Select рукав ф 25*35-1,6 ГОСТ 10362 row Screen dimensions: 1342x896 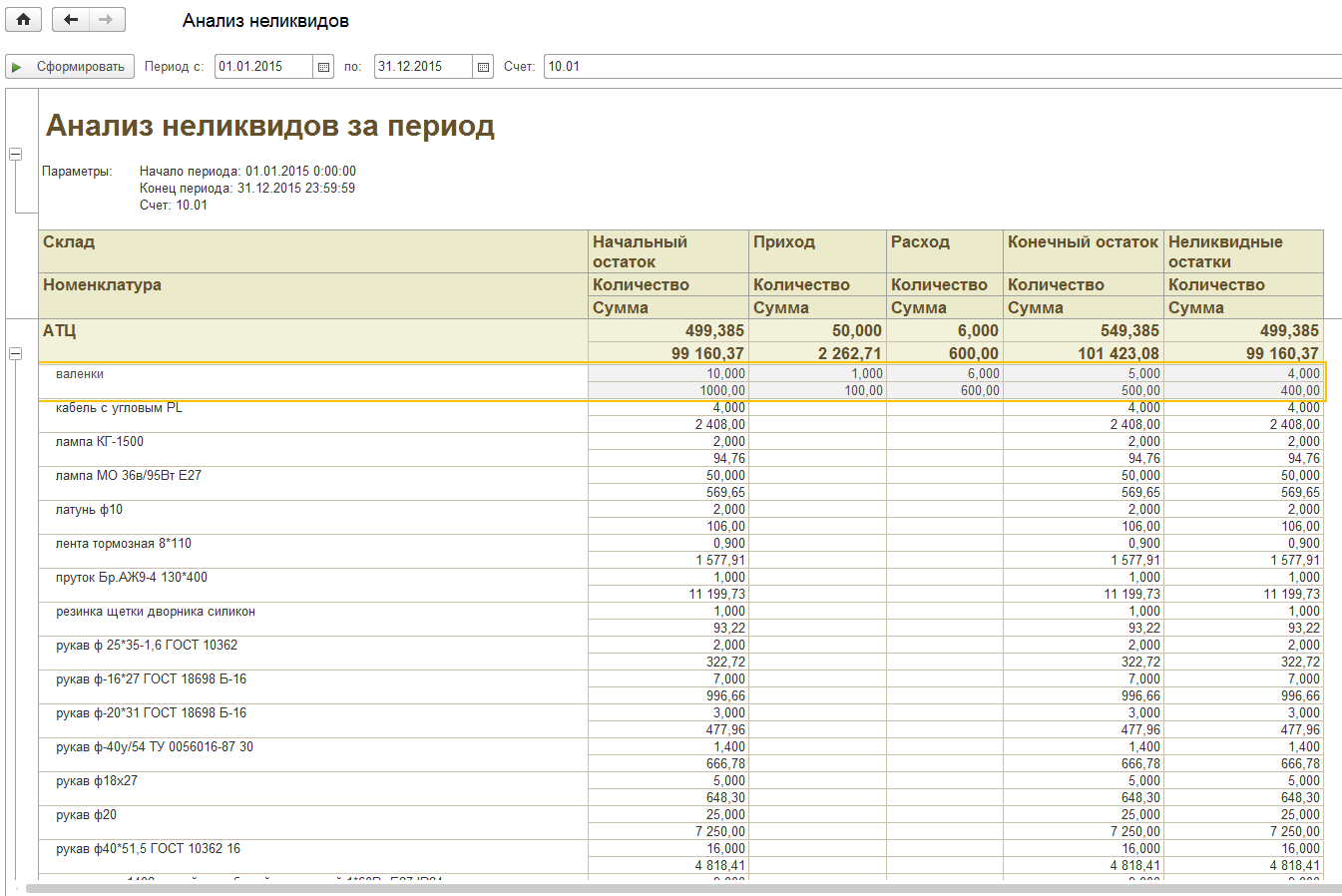pos(680,654)
